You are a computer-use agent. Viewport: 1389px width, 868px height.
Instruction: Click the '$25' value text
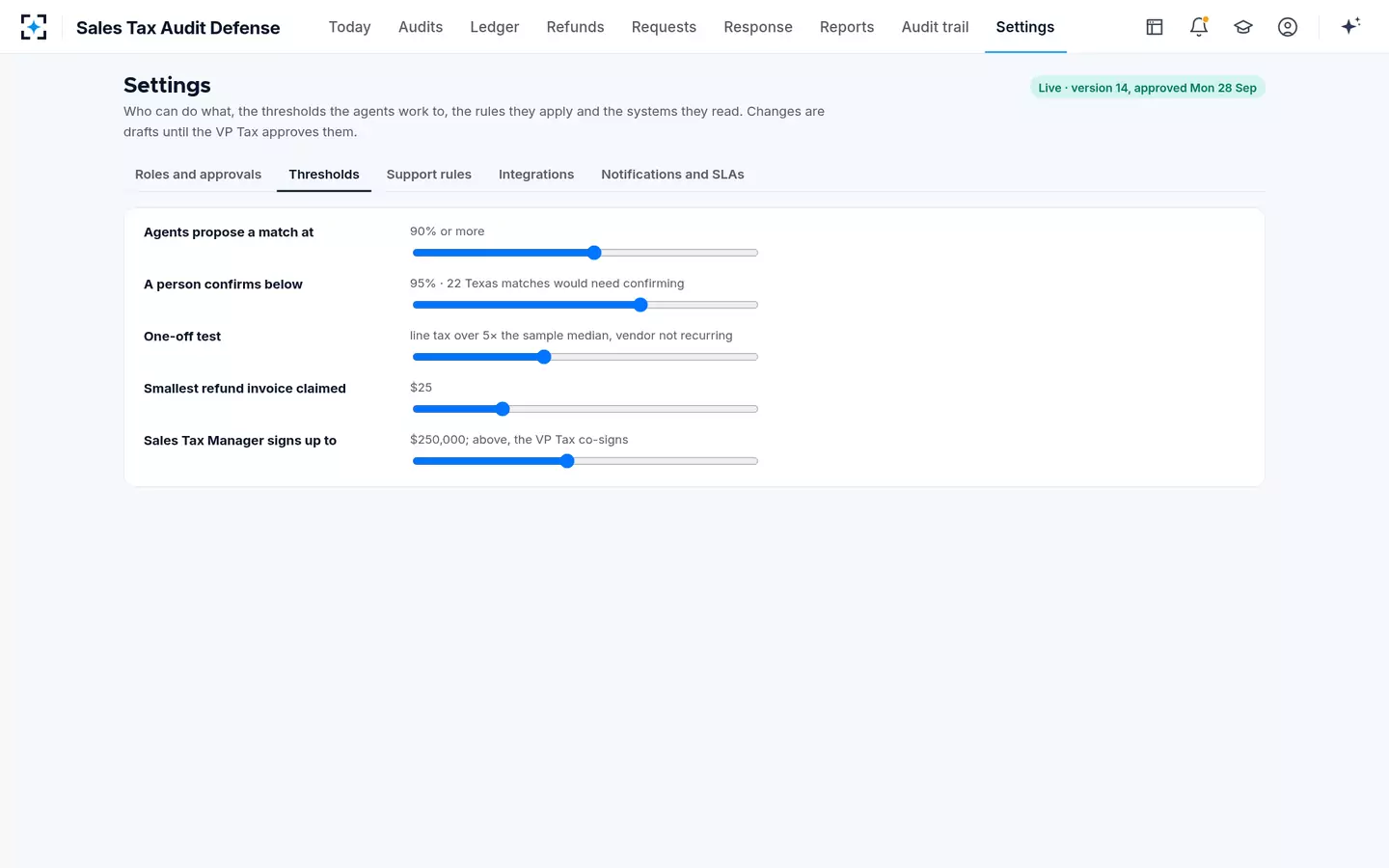click(421, 388)
